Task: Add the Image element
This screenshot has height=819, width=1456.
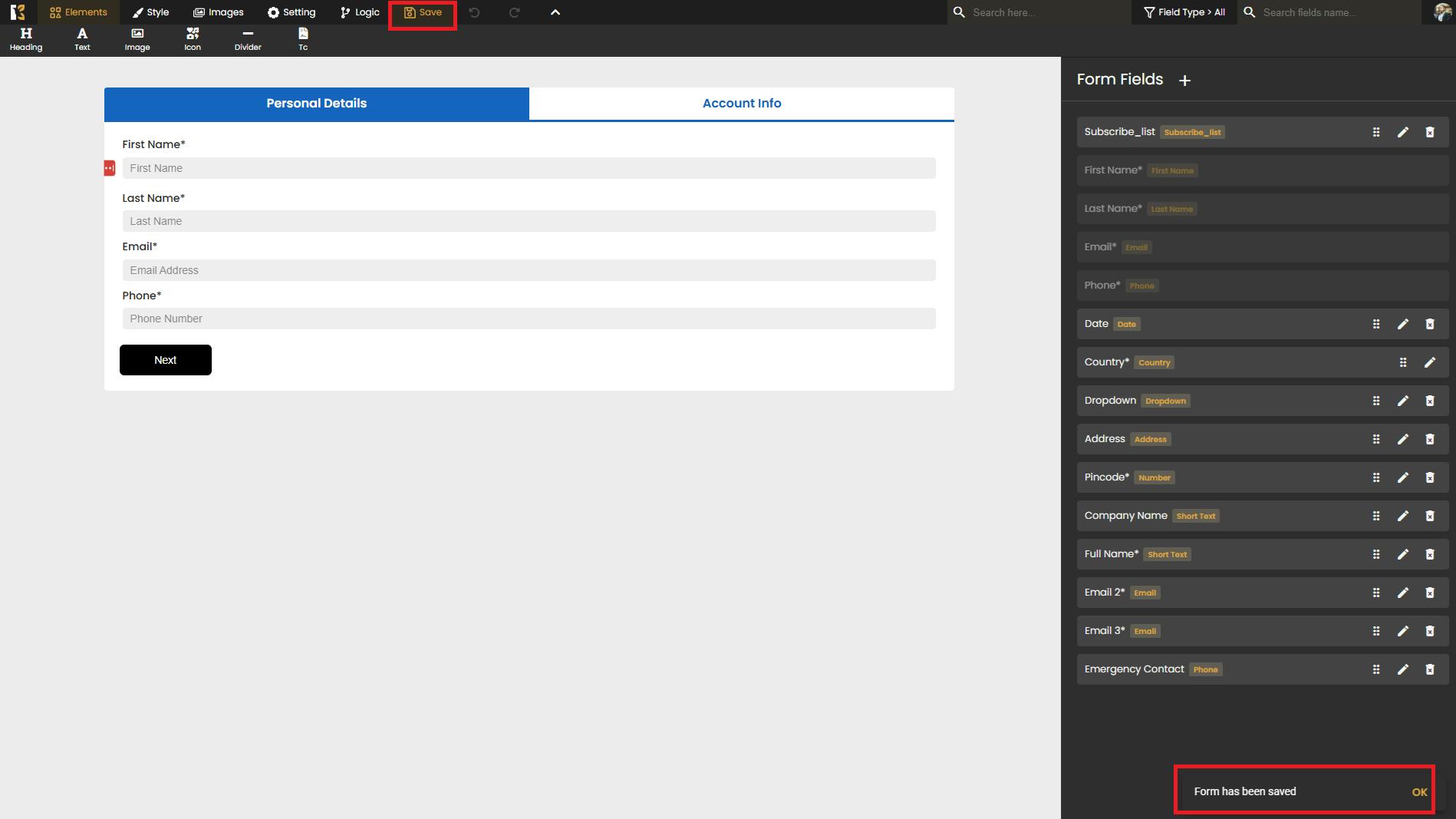Action: (137, 39)
